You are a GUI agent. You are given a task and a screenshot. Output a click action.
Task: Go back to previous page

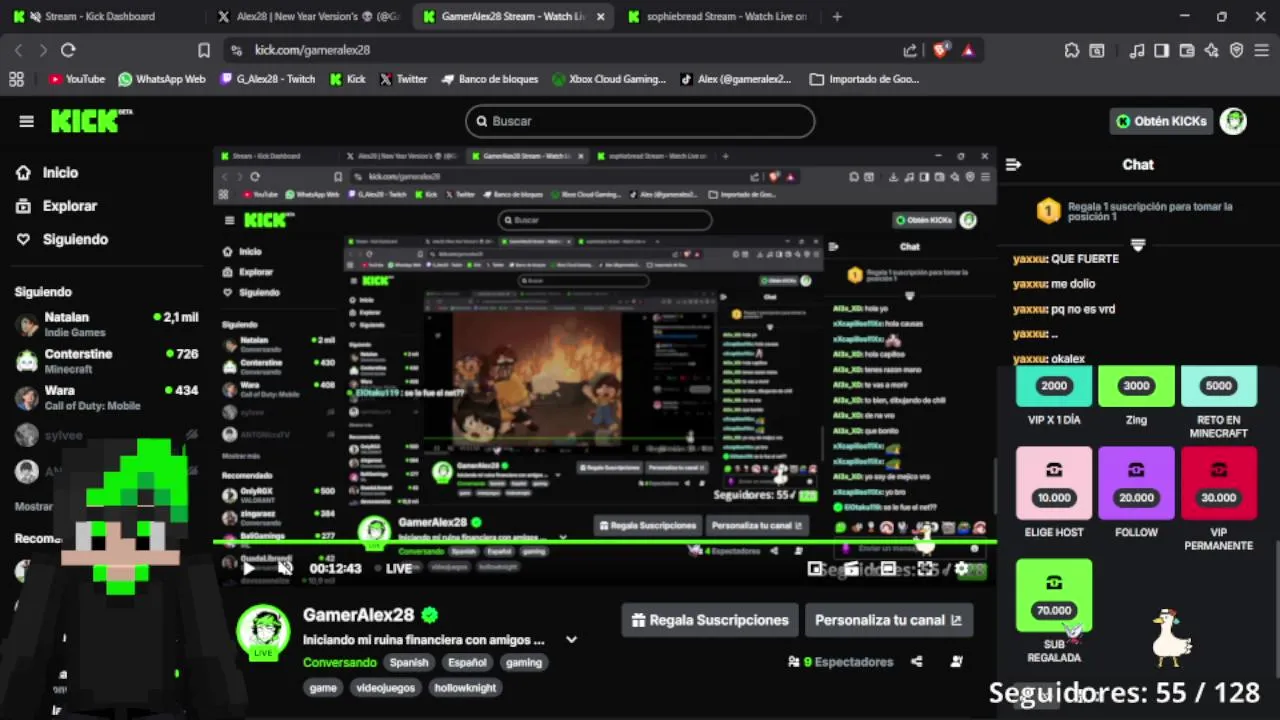tap(18, 50)
